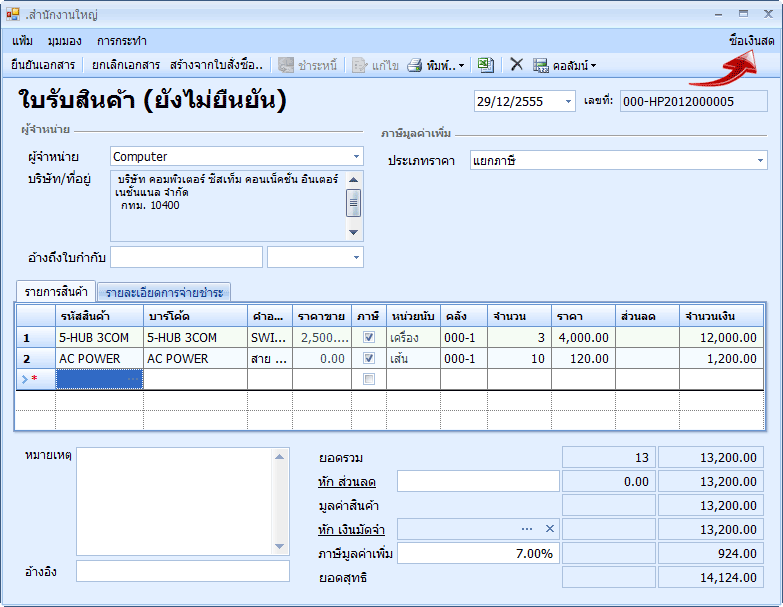Open the ประเภทราคา dropdown
Image resolution: width=783 pixels, height=607 pixels.
pos(760,160)
